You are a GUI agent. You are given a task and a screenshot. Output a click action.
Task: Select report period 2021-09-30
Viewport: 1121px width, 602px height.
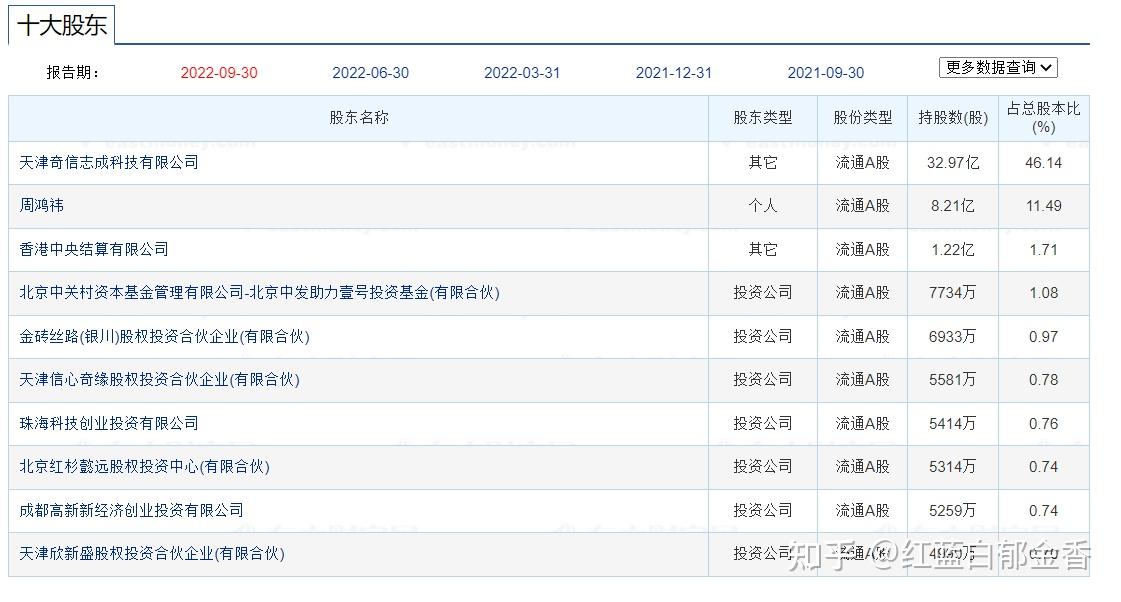coord(826,73)
